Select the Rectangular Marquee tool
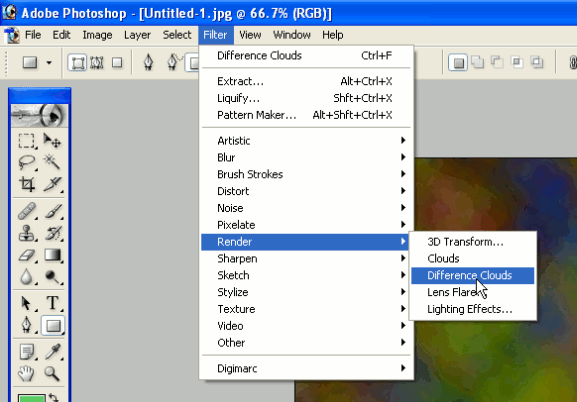The width and height of the screenshot is (577, 402). point(26,141)
